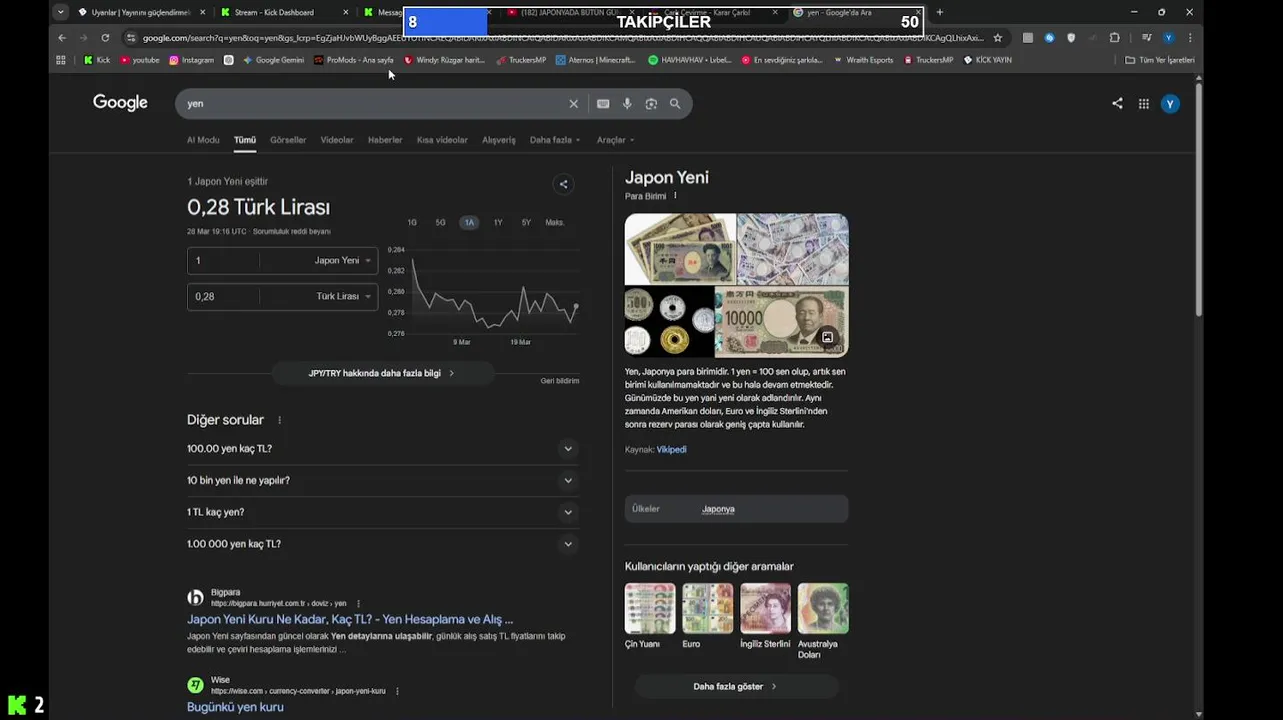The height and width of the screenshot is (720, 1283).
Task: Reload the page with the refresh icon
Action: [105, 38]
